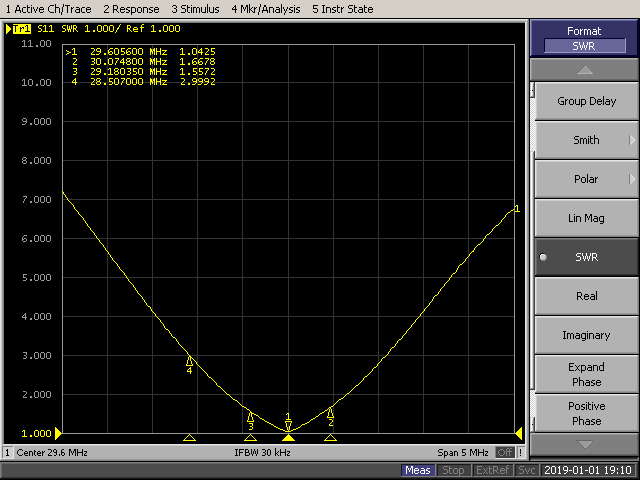Click the end-of-trace 1 label at right edge

pos(517,209)
